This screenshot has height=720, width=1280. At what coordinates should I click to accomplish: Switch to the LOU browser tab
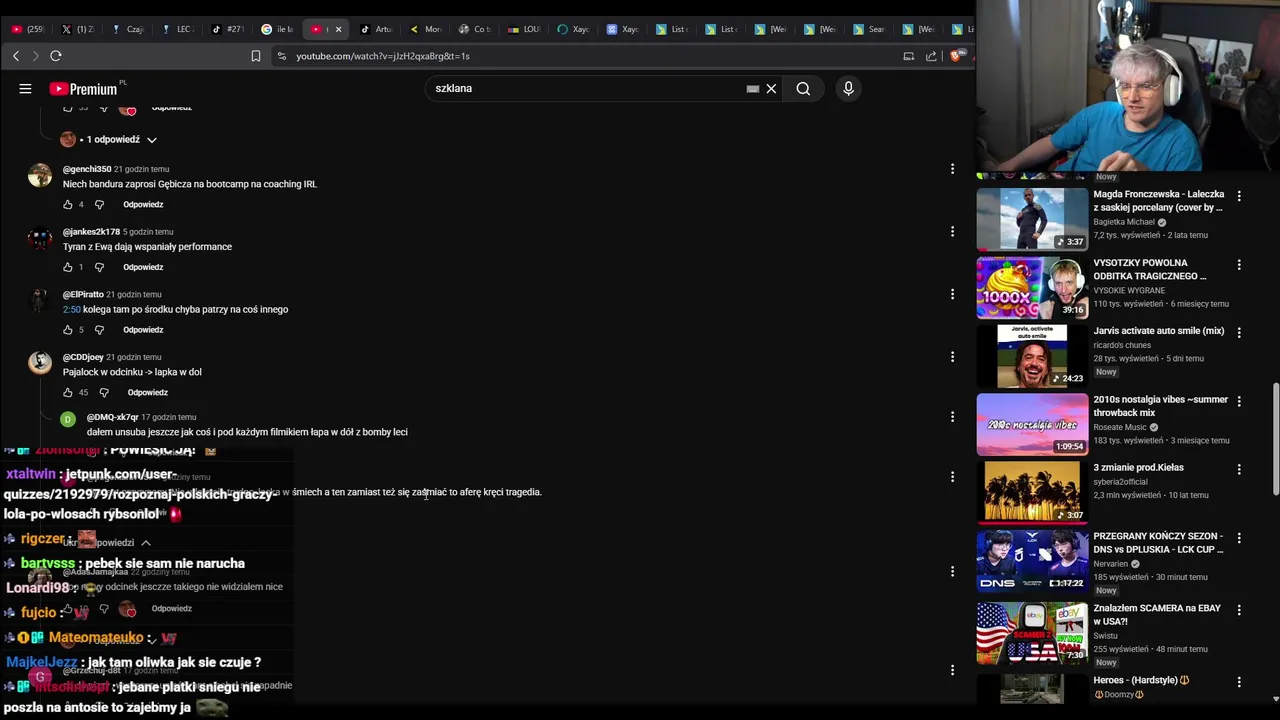524,29
